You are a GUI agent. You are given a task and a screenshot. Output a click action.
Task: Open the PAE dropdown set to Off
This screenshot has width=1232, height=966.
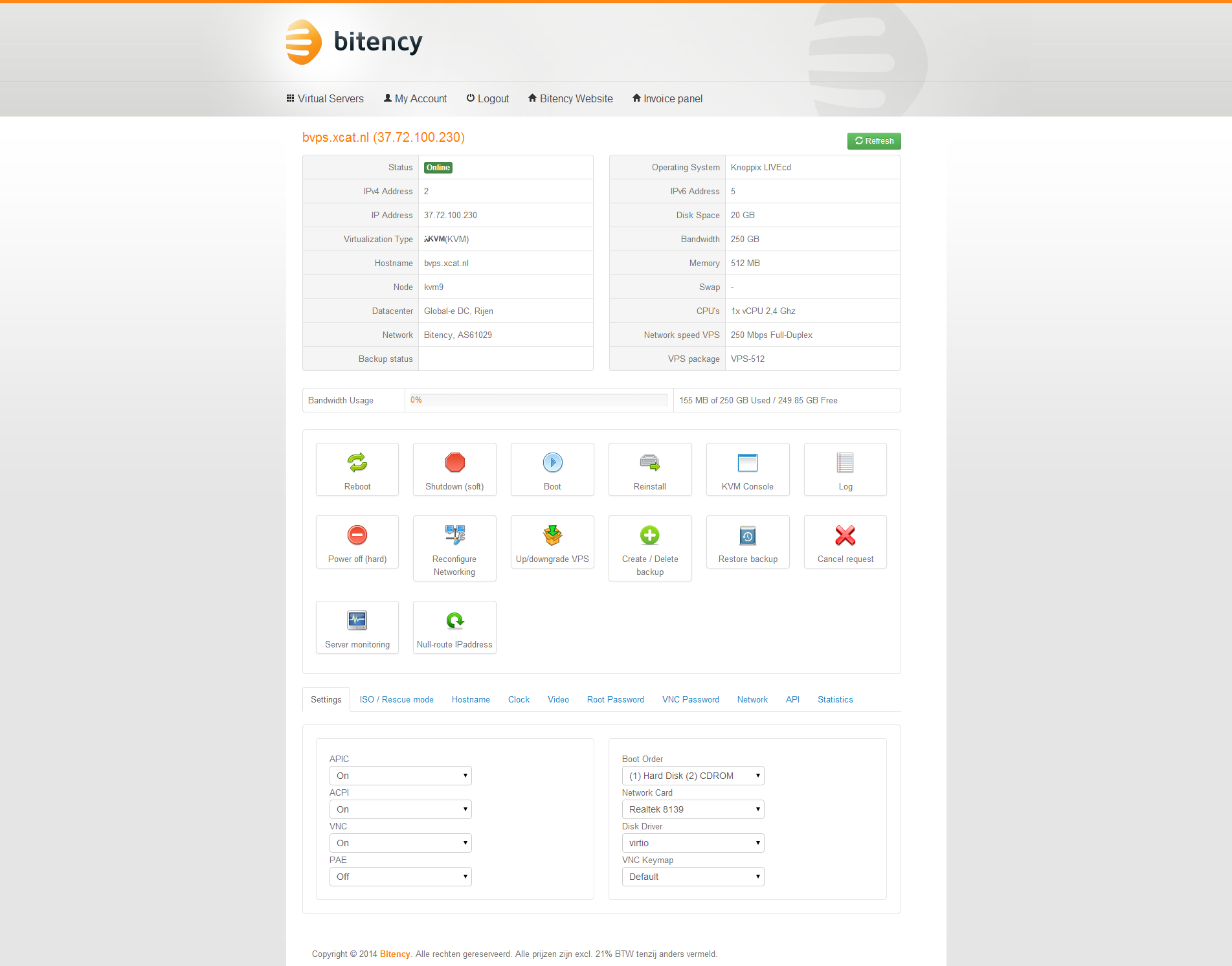click(x=400, y=877)
